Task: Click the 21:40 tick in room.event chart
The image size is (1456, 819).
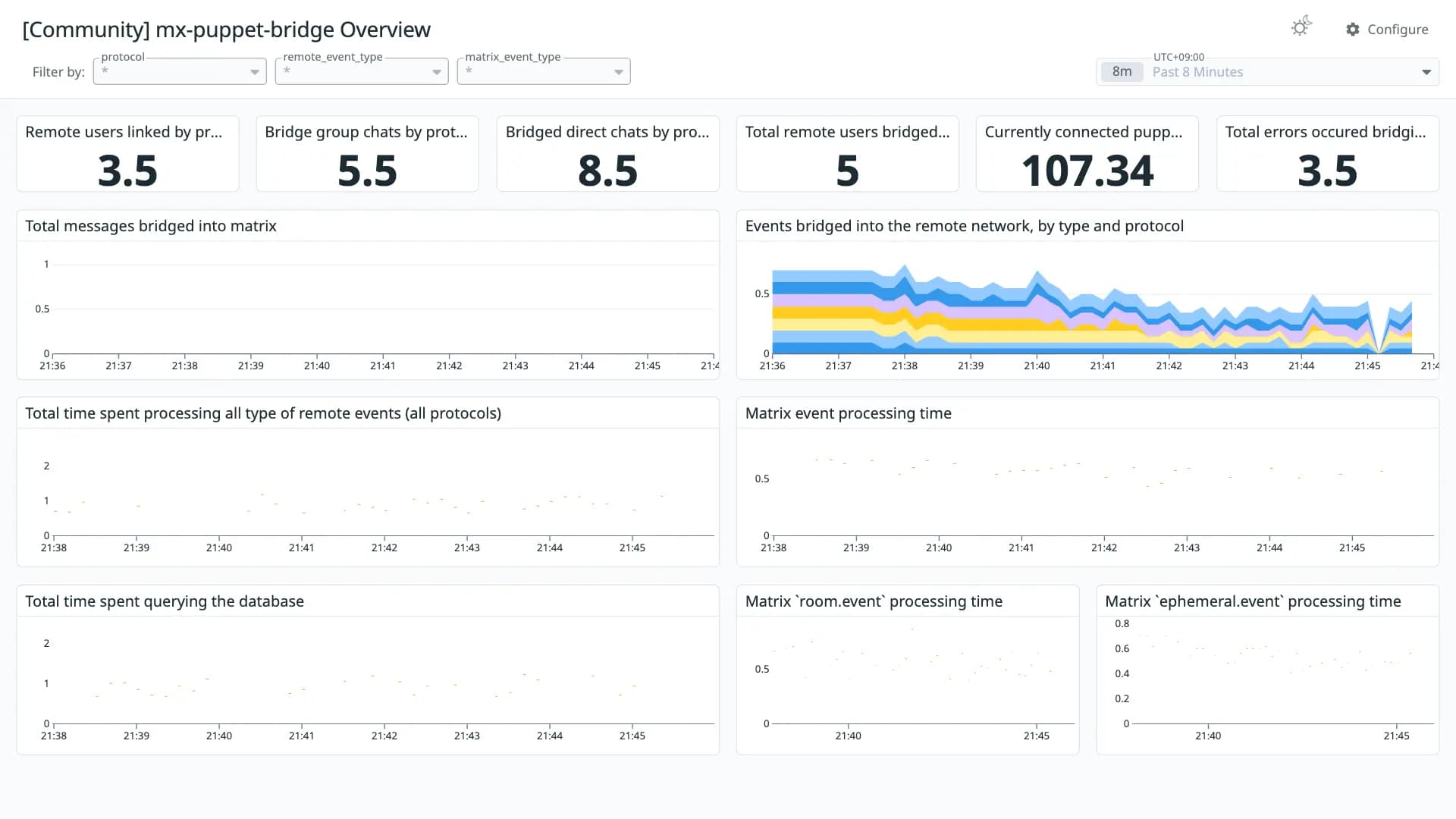Action: pyautogui.click(x=848, y=736)
